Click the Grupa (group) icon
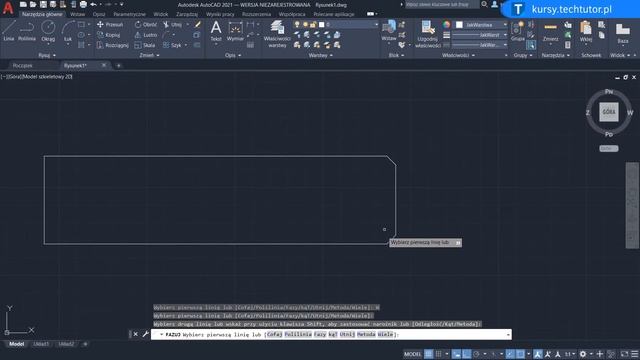The height and width of the screenshot is (360, 640). (518, 31)
